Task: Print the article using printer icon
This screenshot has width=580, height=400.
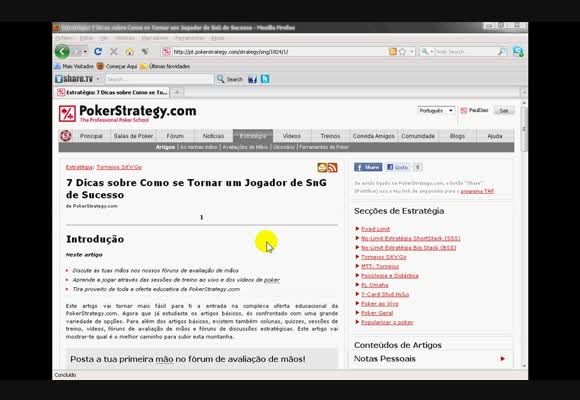Action: 322,167
